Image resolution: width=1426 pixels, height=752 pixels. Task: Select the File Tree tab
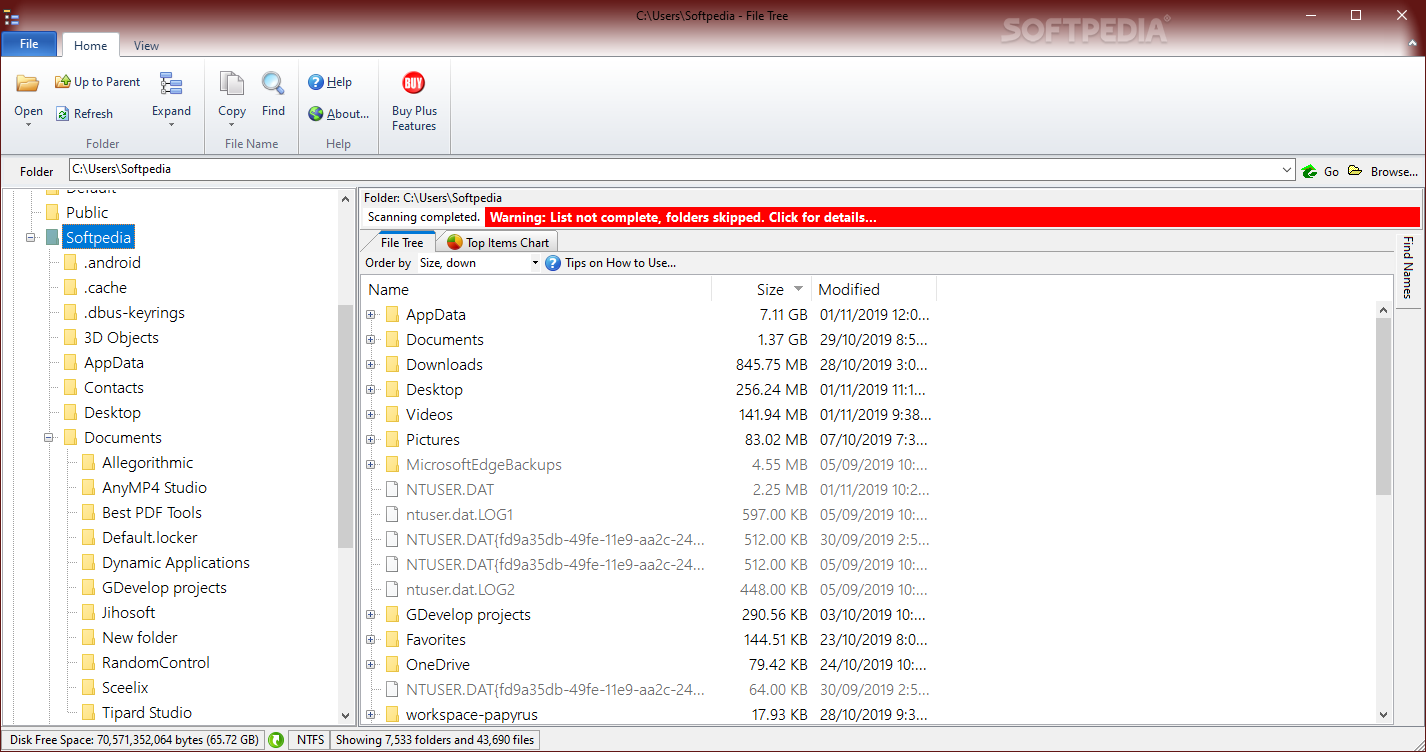coord(401,242)
